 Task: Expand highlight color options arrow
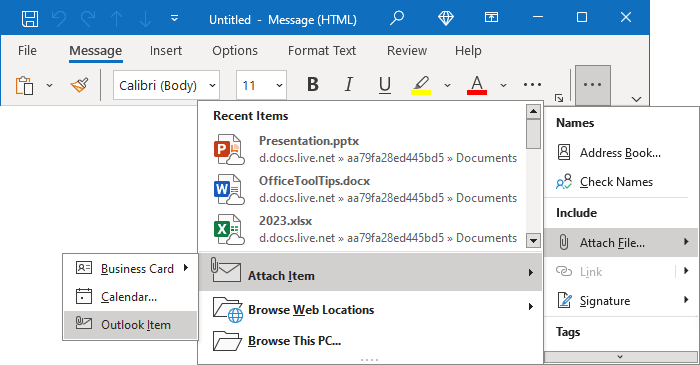(447, 85)
